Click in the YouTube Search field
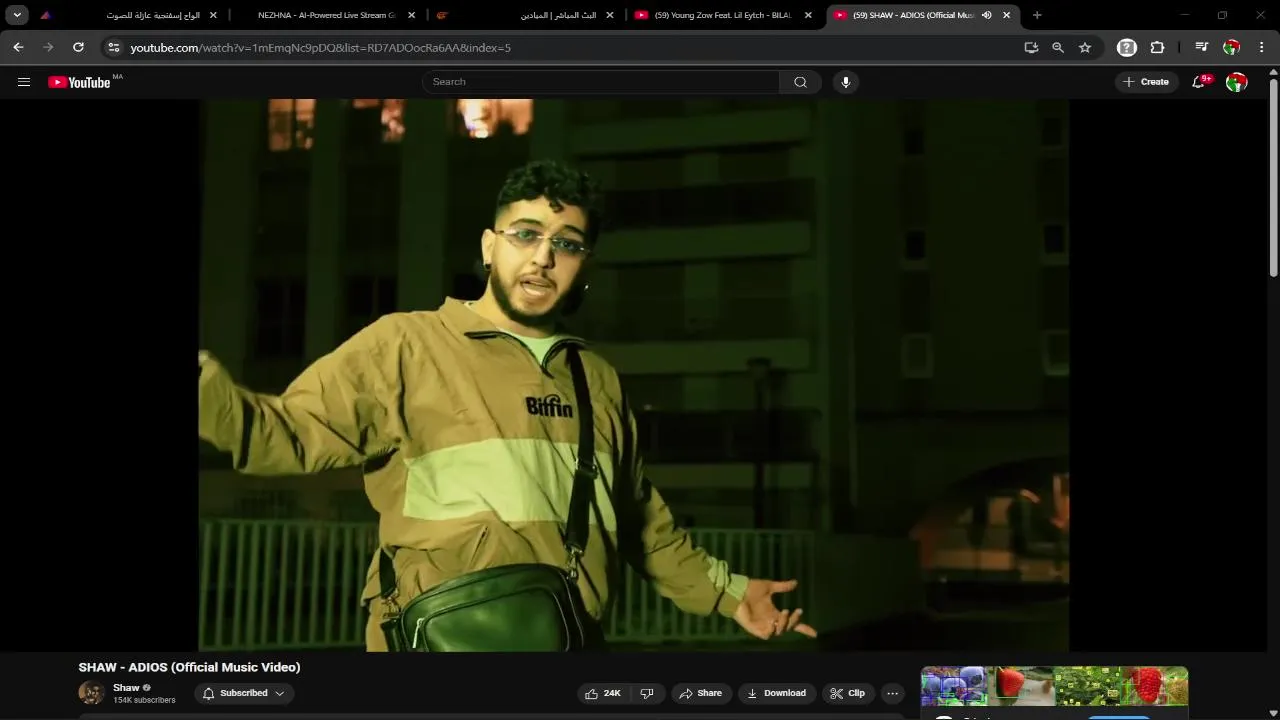 pos(601,82)
